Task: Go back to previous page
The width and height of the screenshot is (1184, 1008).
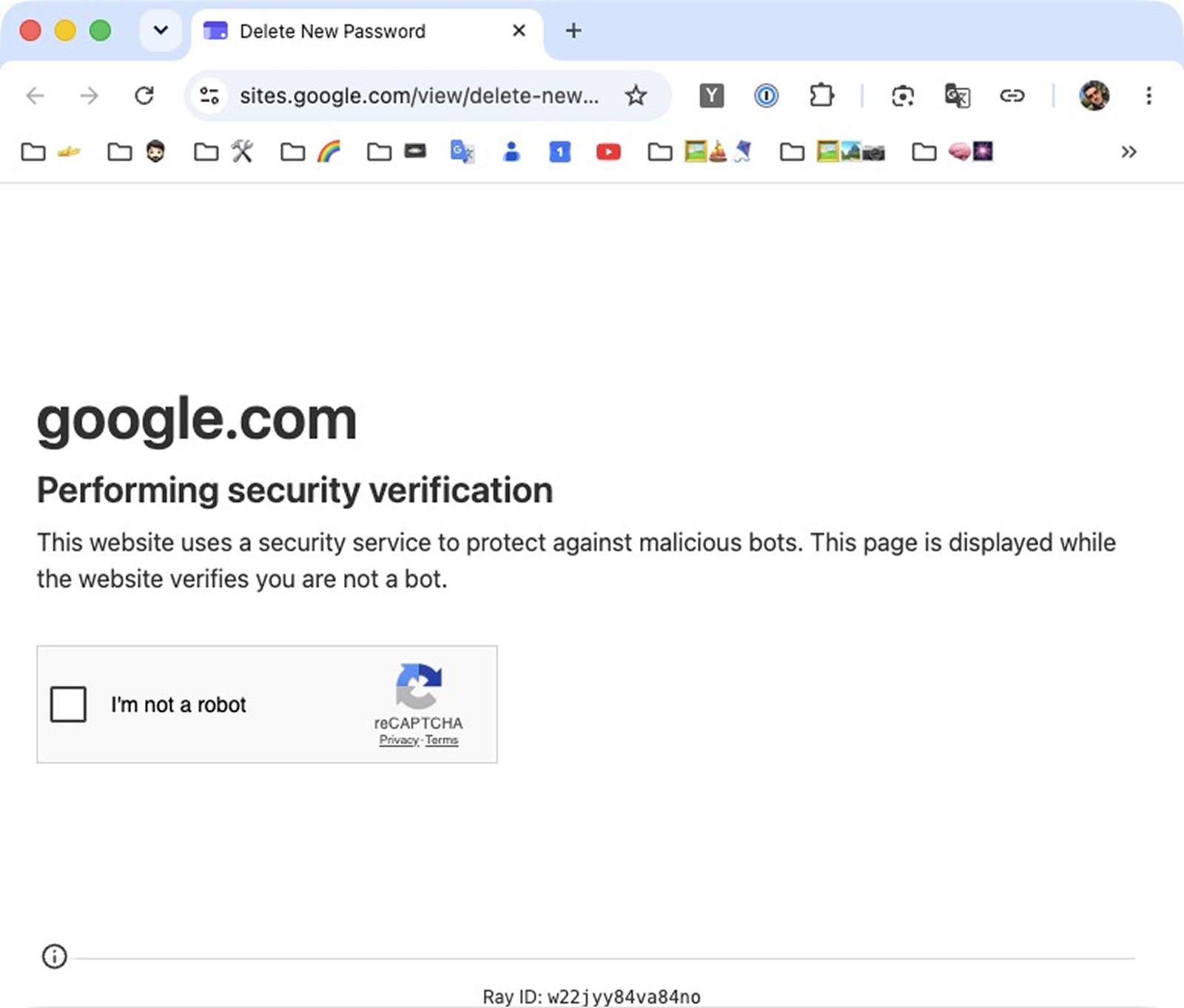Action: pyautogui.click(x=35, y=95)
